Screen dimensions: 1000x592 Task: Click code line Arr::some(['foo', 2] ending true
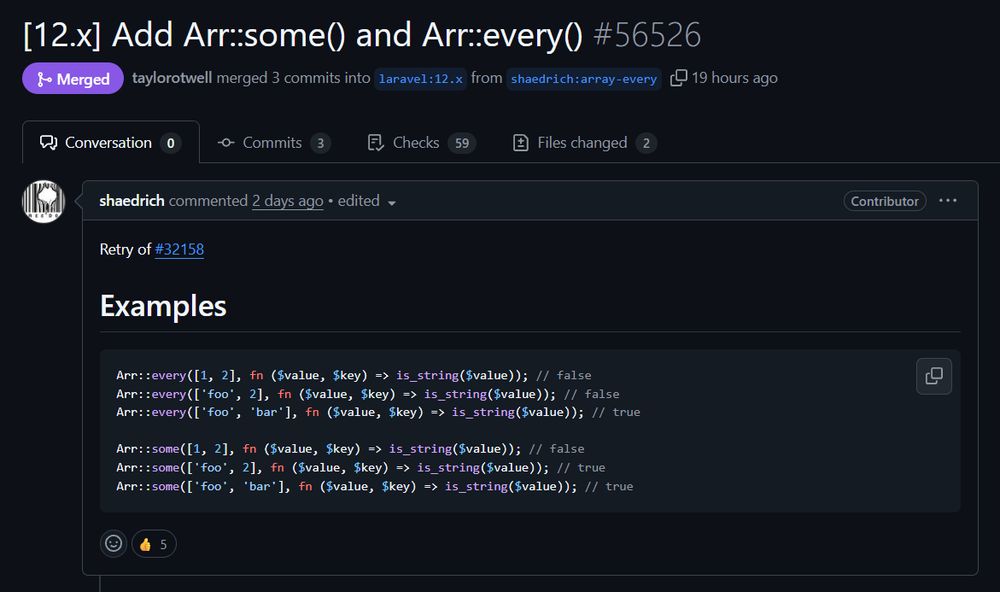click(360, 468)
